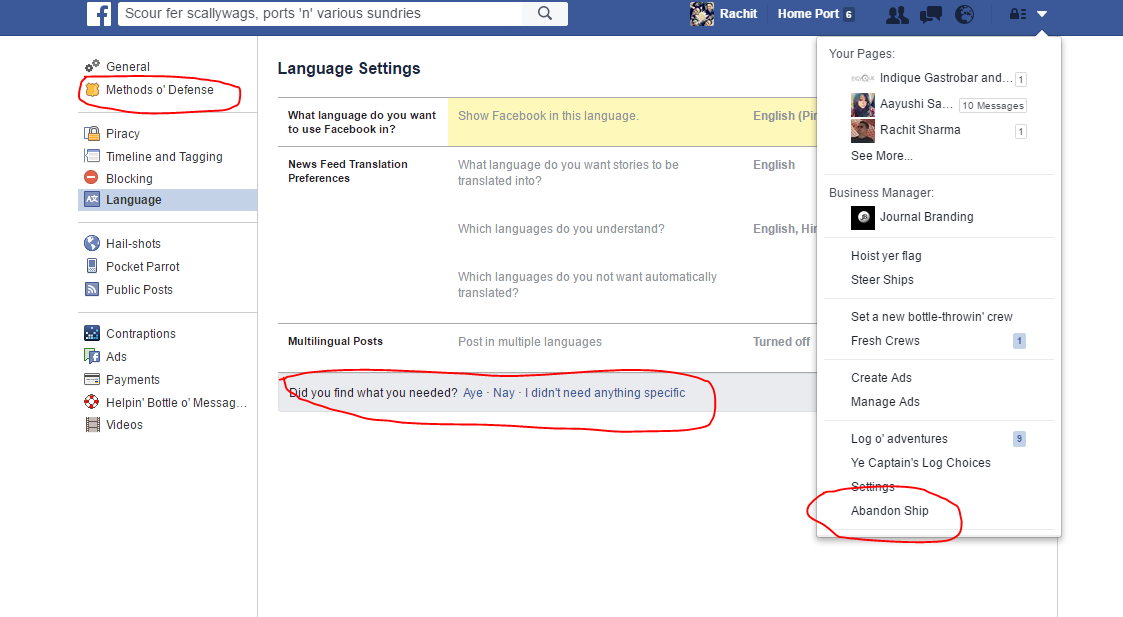Click Rachit profile picture in top bar
This screenshot has height=617, width=1123.
click(x=702, y=14)
